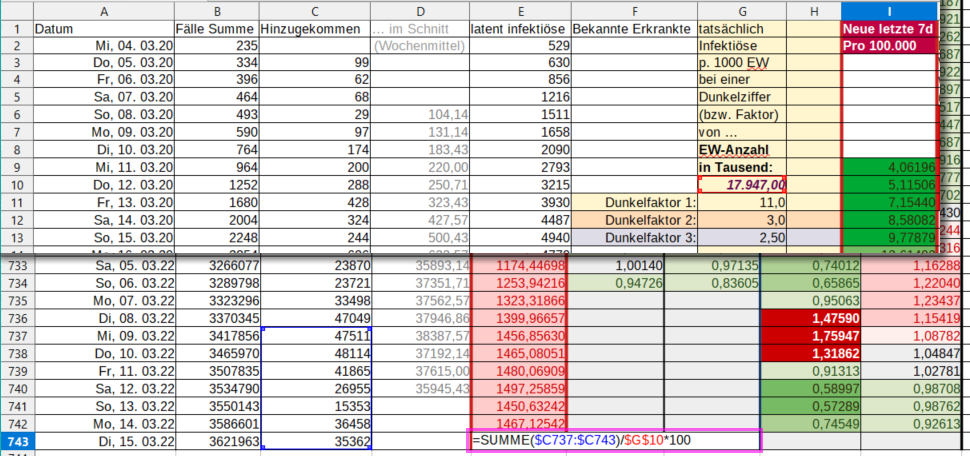Click the '(Wochenmittel)' cell
Screen dimensions: 970x456
point(419,46)
